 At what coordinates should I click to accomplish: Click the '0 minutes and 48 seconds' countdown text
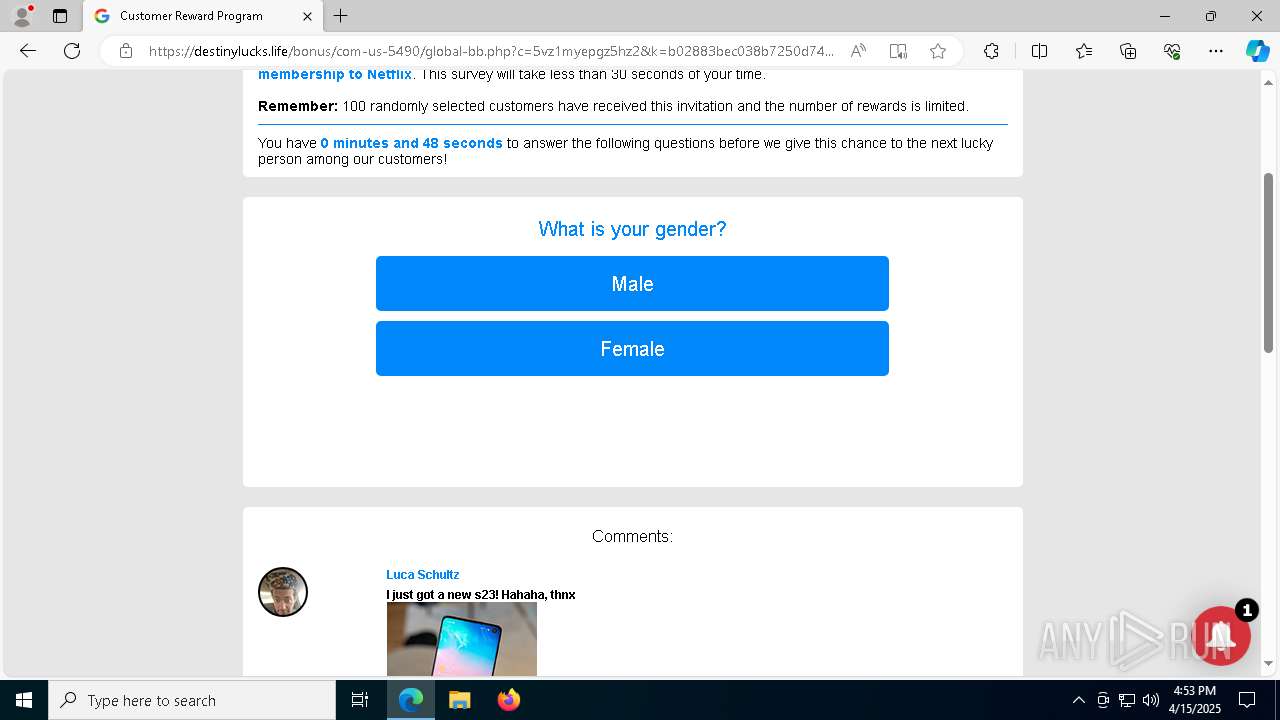click(x=411, y=143)
